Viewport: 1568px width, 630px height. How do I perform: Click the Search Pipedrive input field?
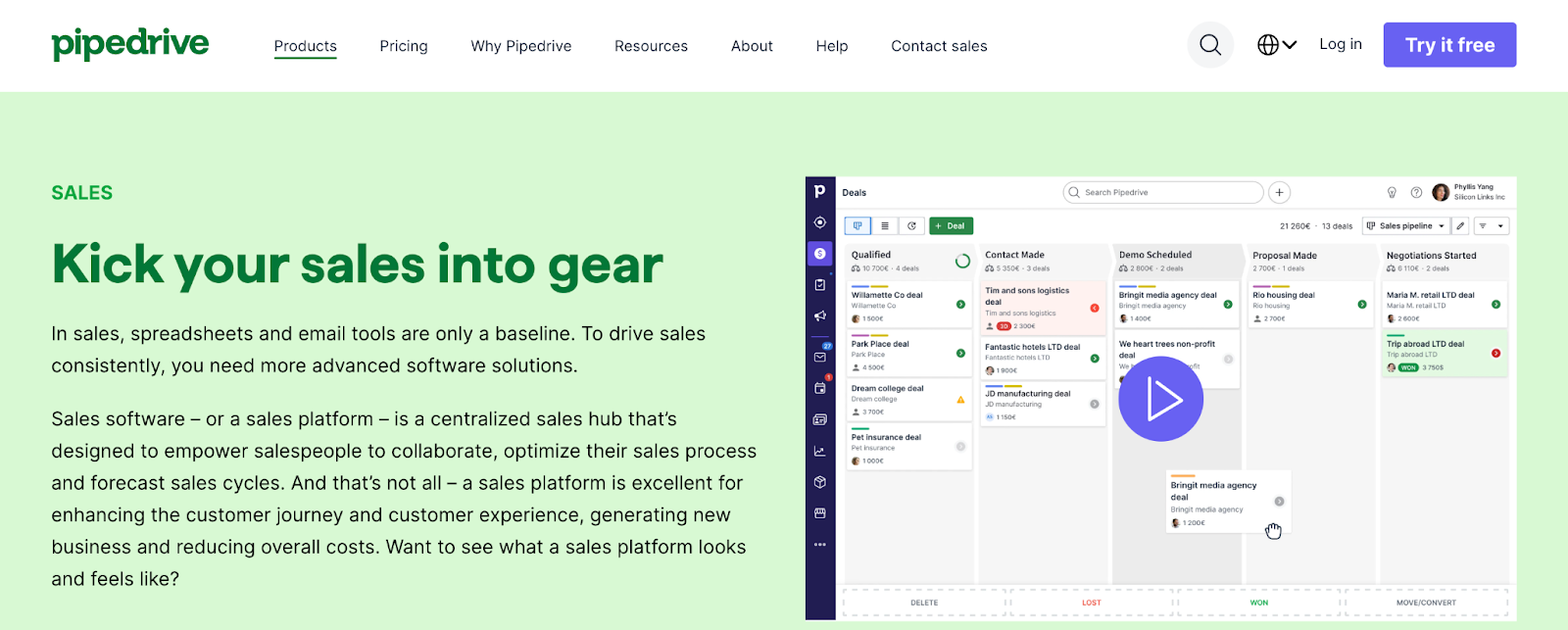tap(1163, 193)
